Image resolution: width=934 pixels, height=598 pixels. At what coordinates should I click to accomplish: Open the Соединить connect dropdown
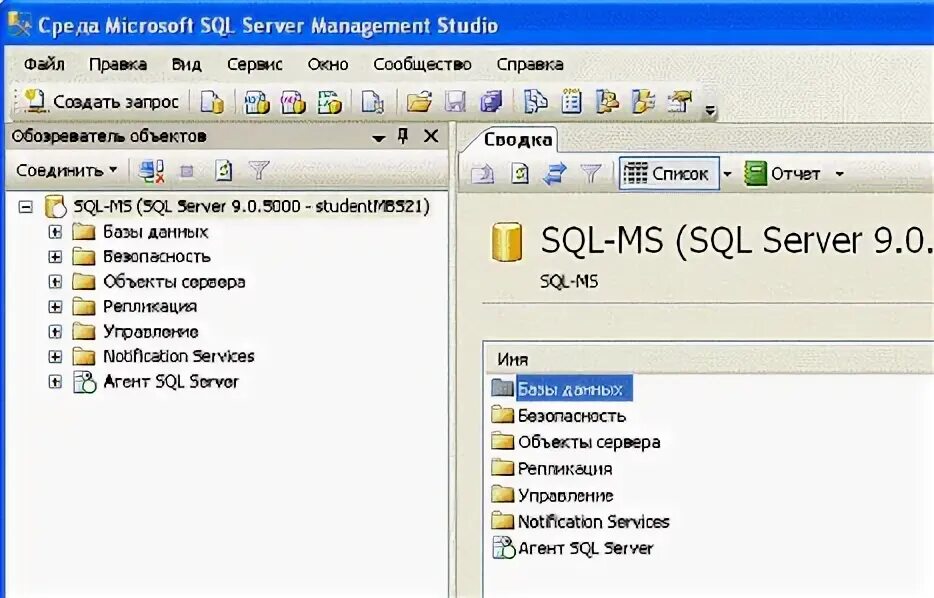coord(66,171)
